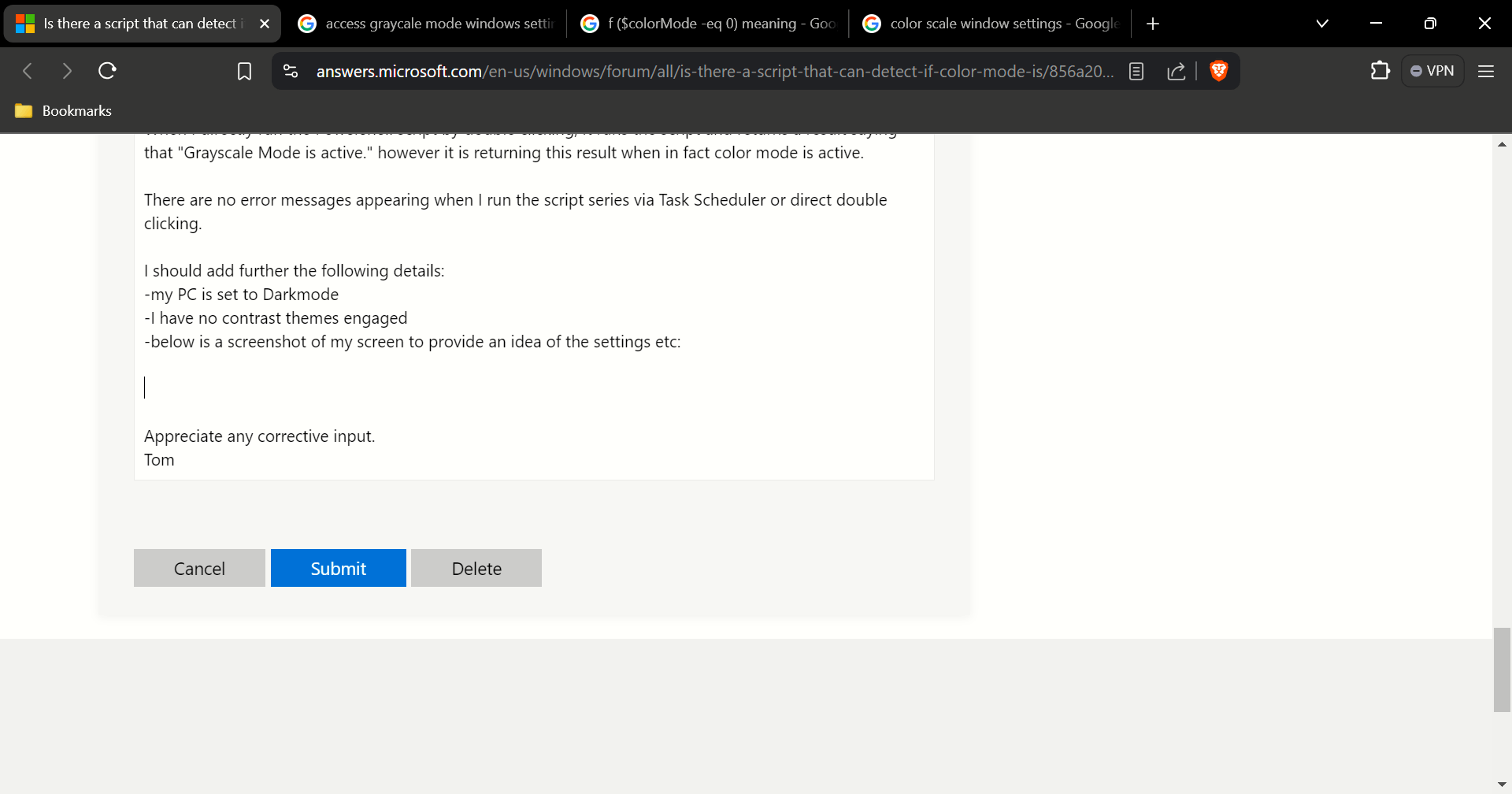This screenshot has width=1512, height=794.
Task: Open the browser hamburger menu
Action: click(1486, 71)
